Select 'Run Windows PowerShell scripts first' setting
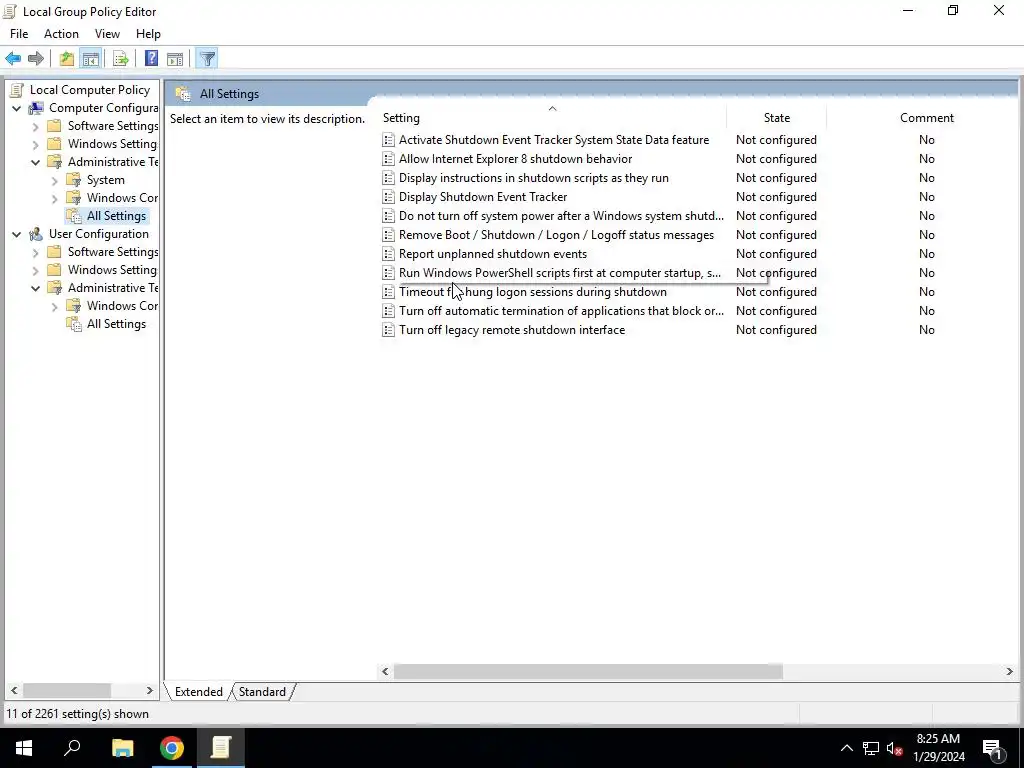The height and width of the screenshot is (768, 1024). tap(560, 273)
